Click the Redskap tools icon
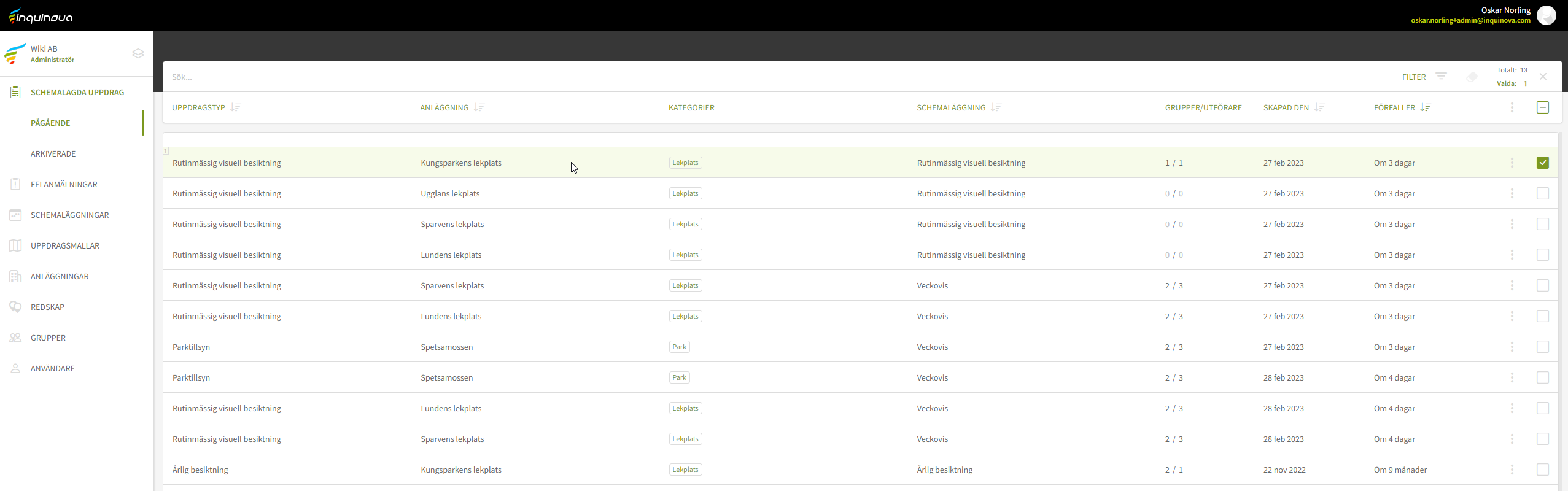 15,307
